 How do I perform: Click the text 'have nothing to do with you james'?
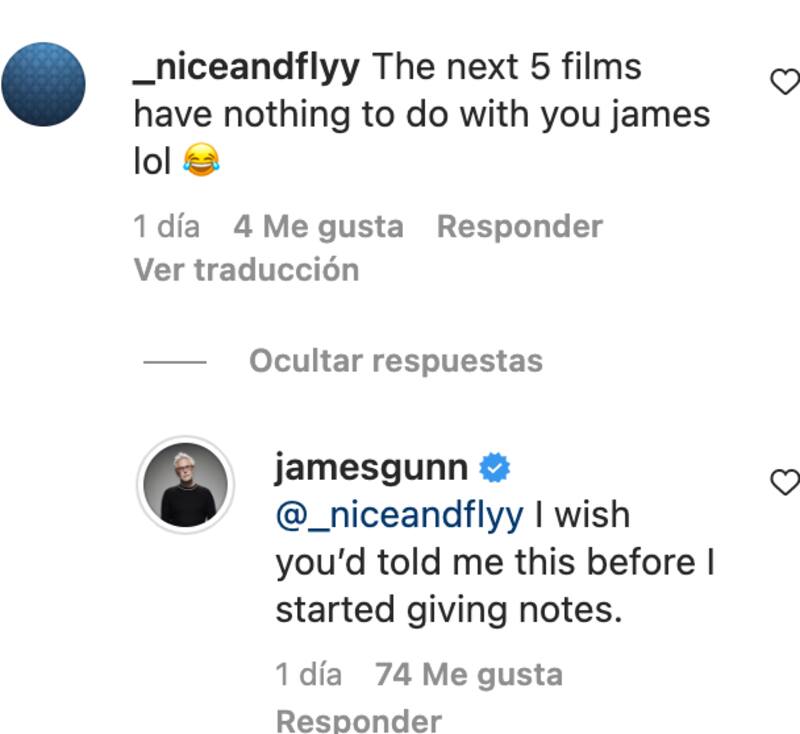coord(422,114)
